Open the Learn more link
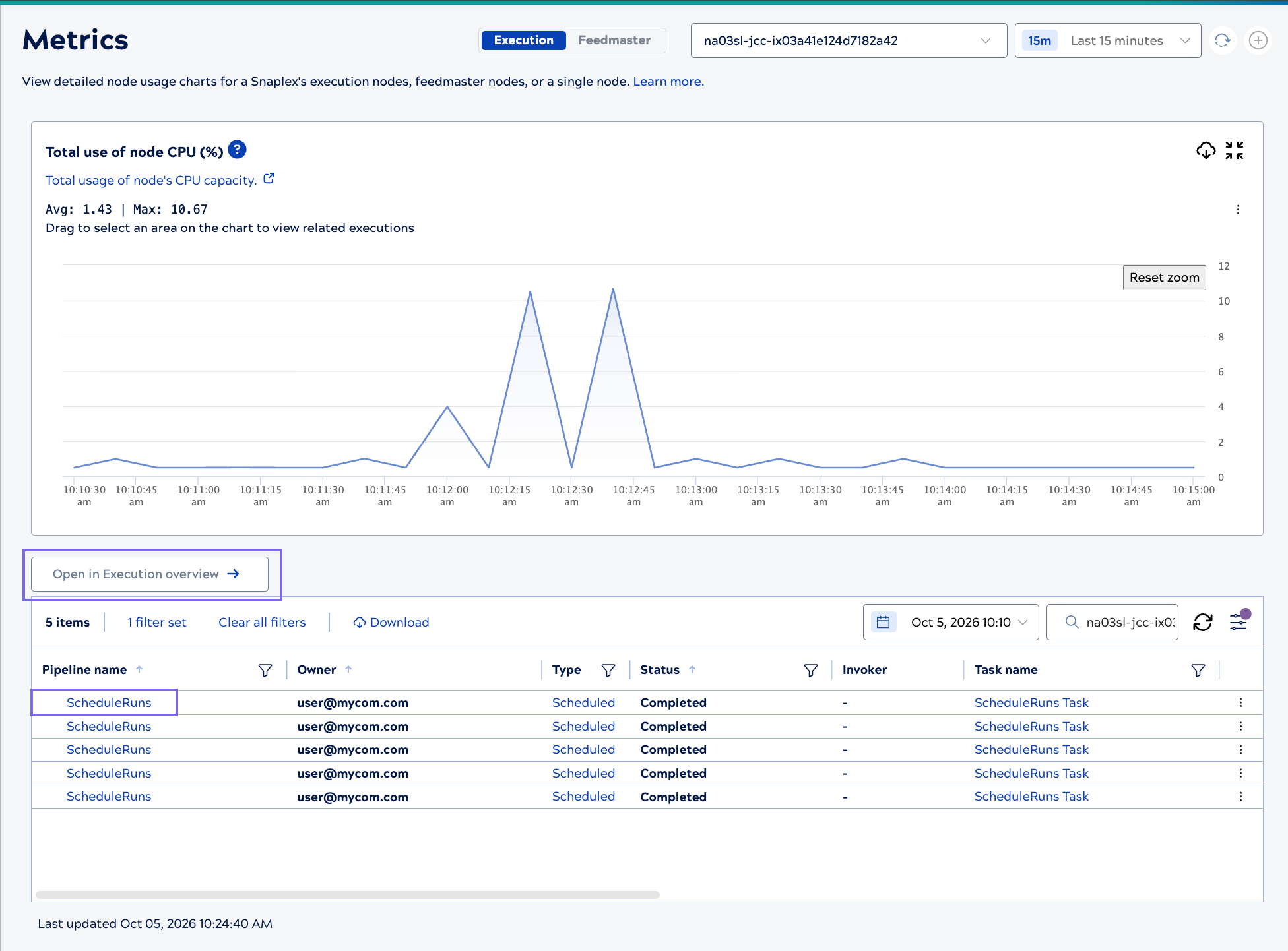This screenshot has width=1288, height=951. [x=668, y=82]
